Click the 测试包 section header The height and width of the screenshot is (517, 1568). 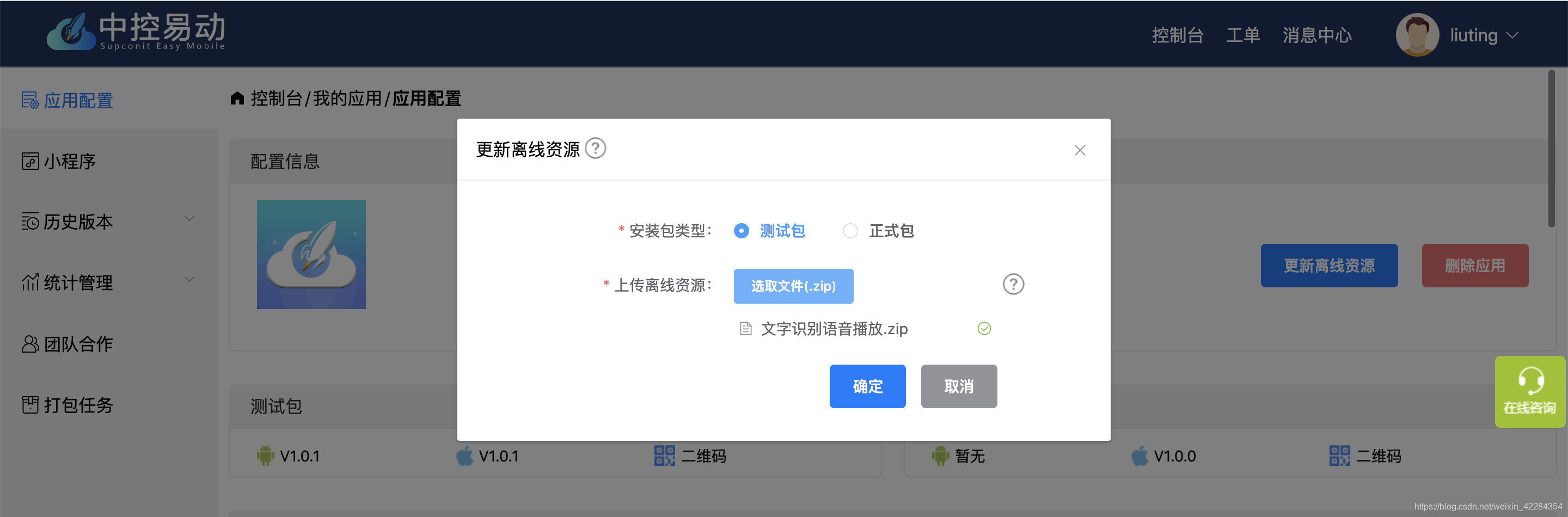tap(275, 407)
